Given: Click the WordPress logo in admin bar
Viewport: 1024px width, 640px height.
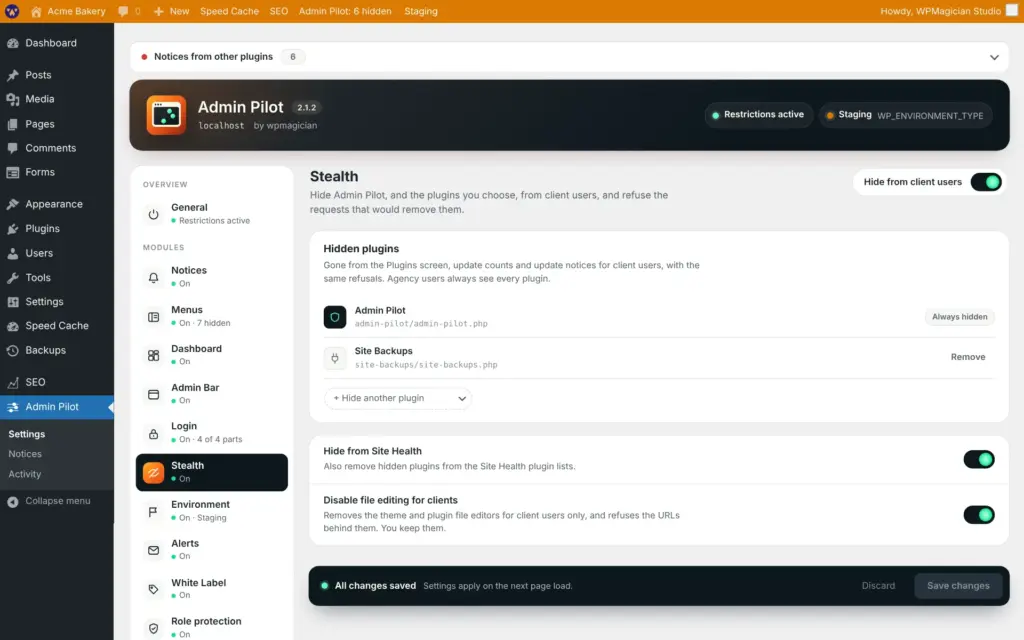Looking at the screenshot, I should 12,11.
